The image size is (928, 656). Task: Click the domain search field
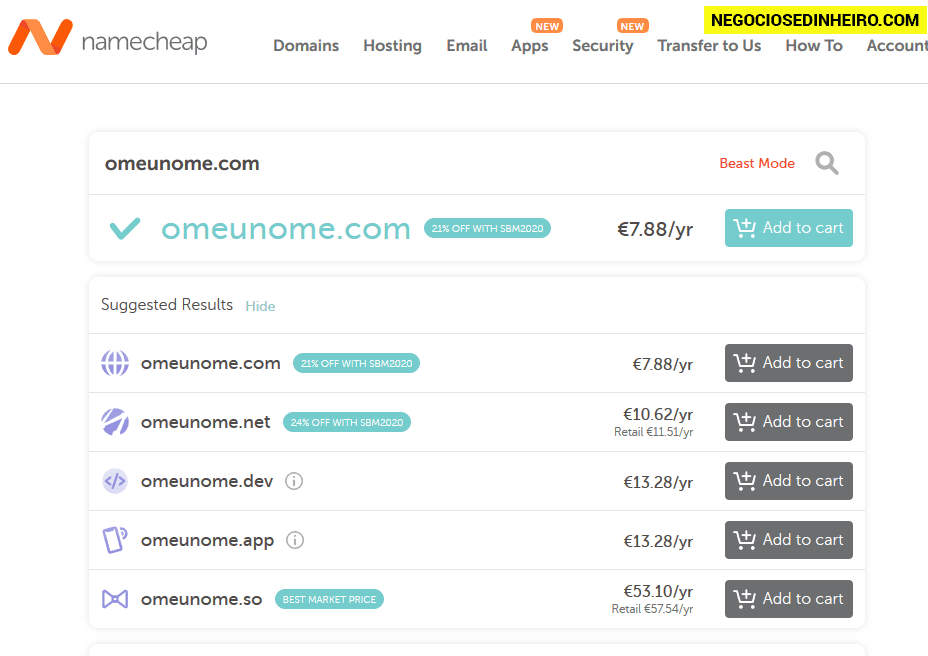click(402, 163)
